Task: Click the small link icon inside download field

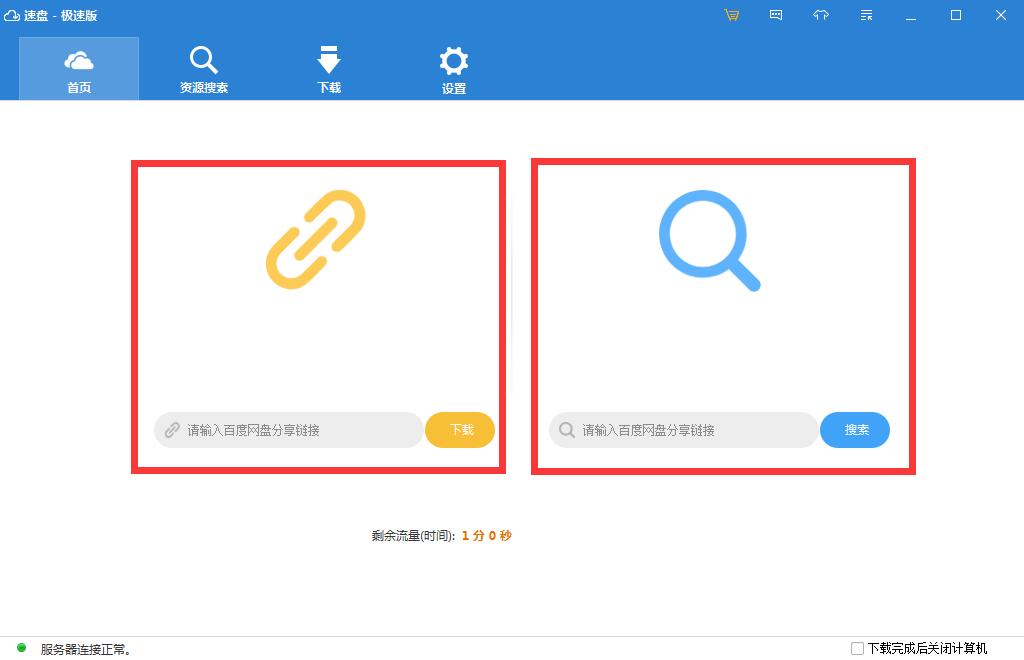Action: [x=172, y=430]
